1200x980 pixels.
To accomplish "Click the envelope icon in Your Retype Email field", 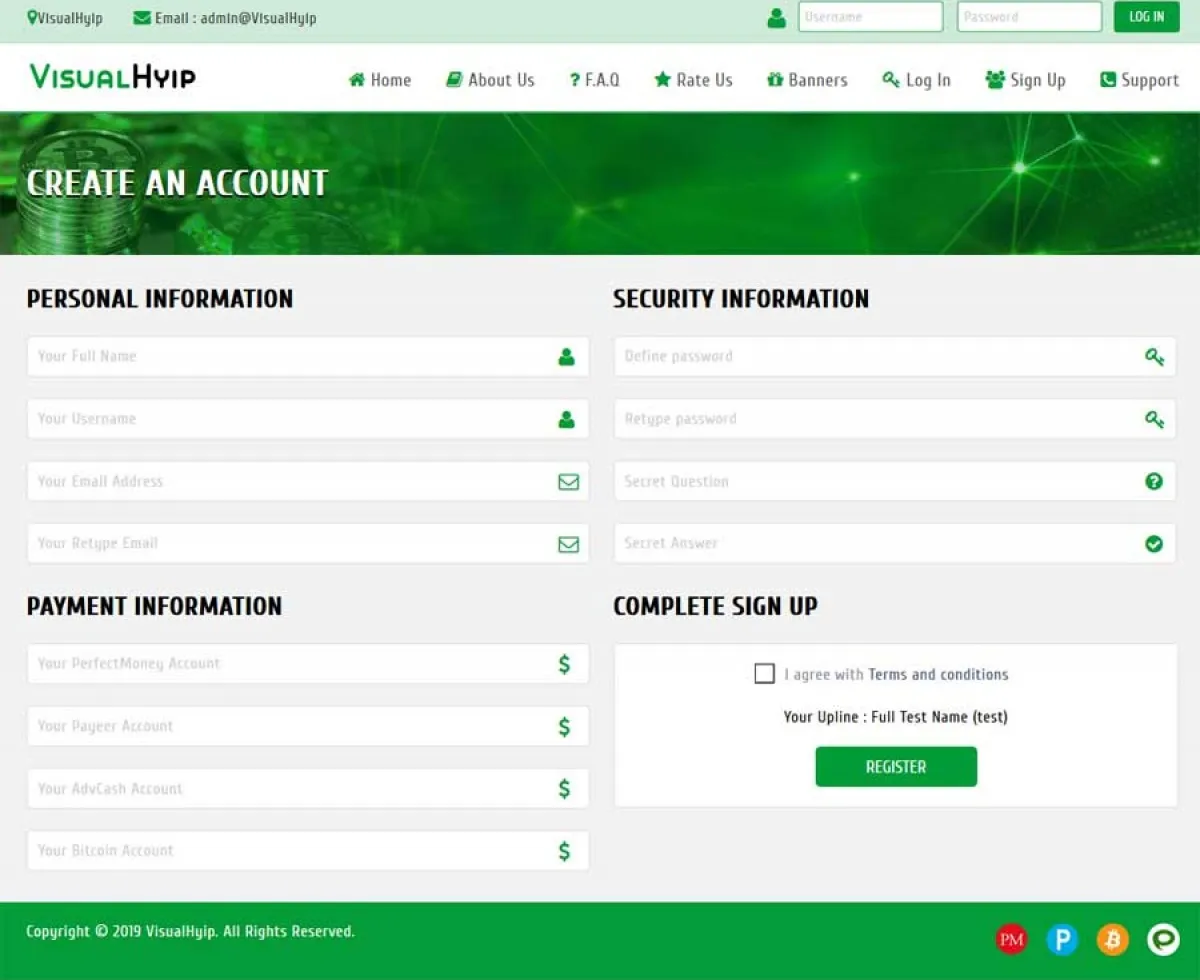I will coord(568,544).
